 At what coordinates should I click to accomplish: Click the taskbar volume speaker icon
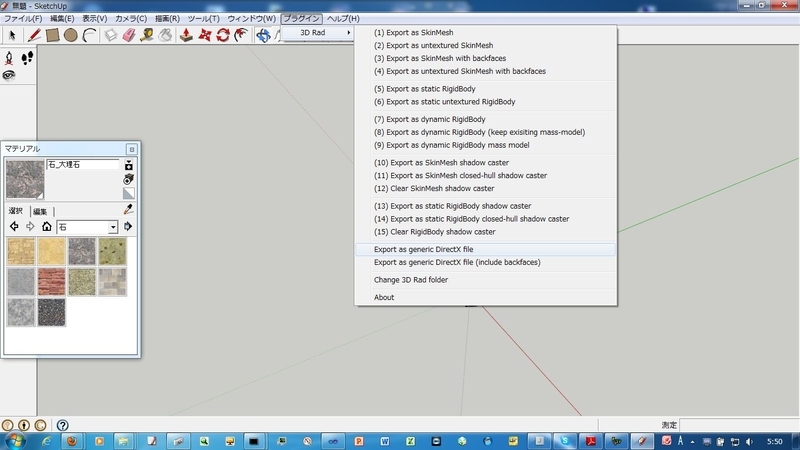click(x=749, y=442)
